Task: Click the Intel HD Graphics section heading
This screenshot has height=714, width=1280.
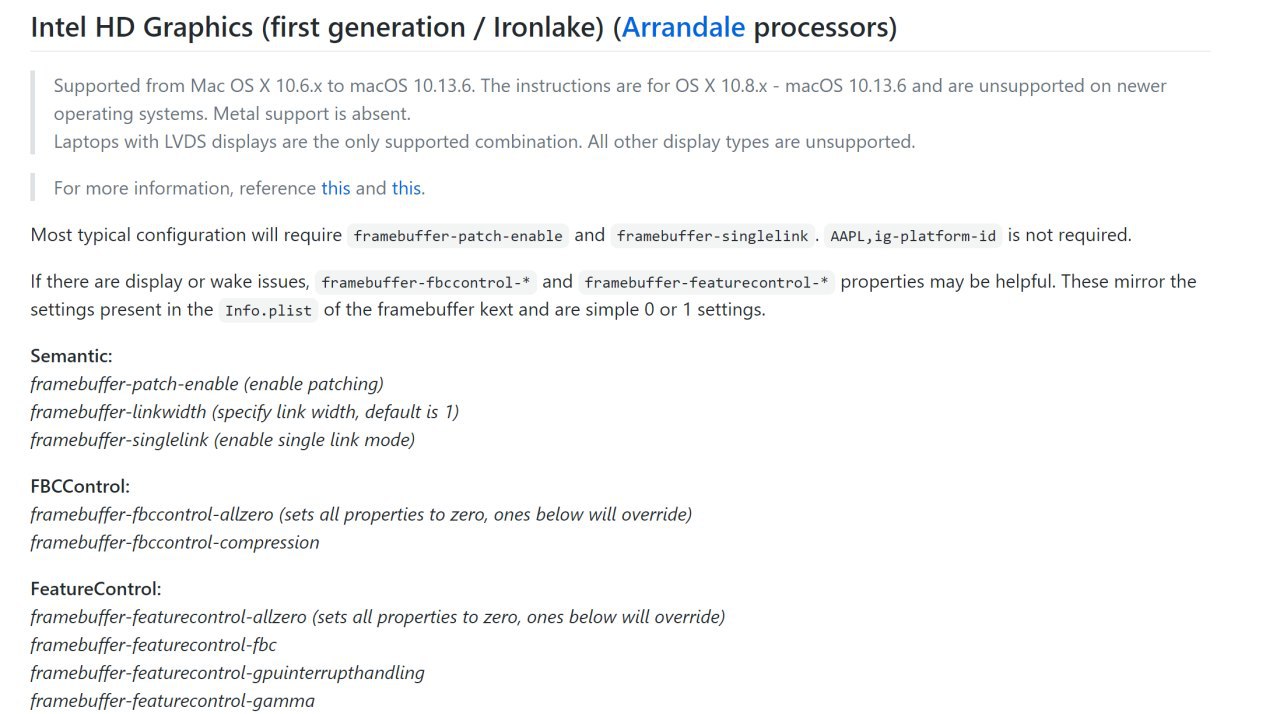Action: [464, 27]
